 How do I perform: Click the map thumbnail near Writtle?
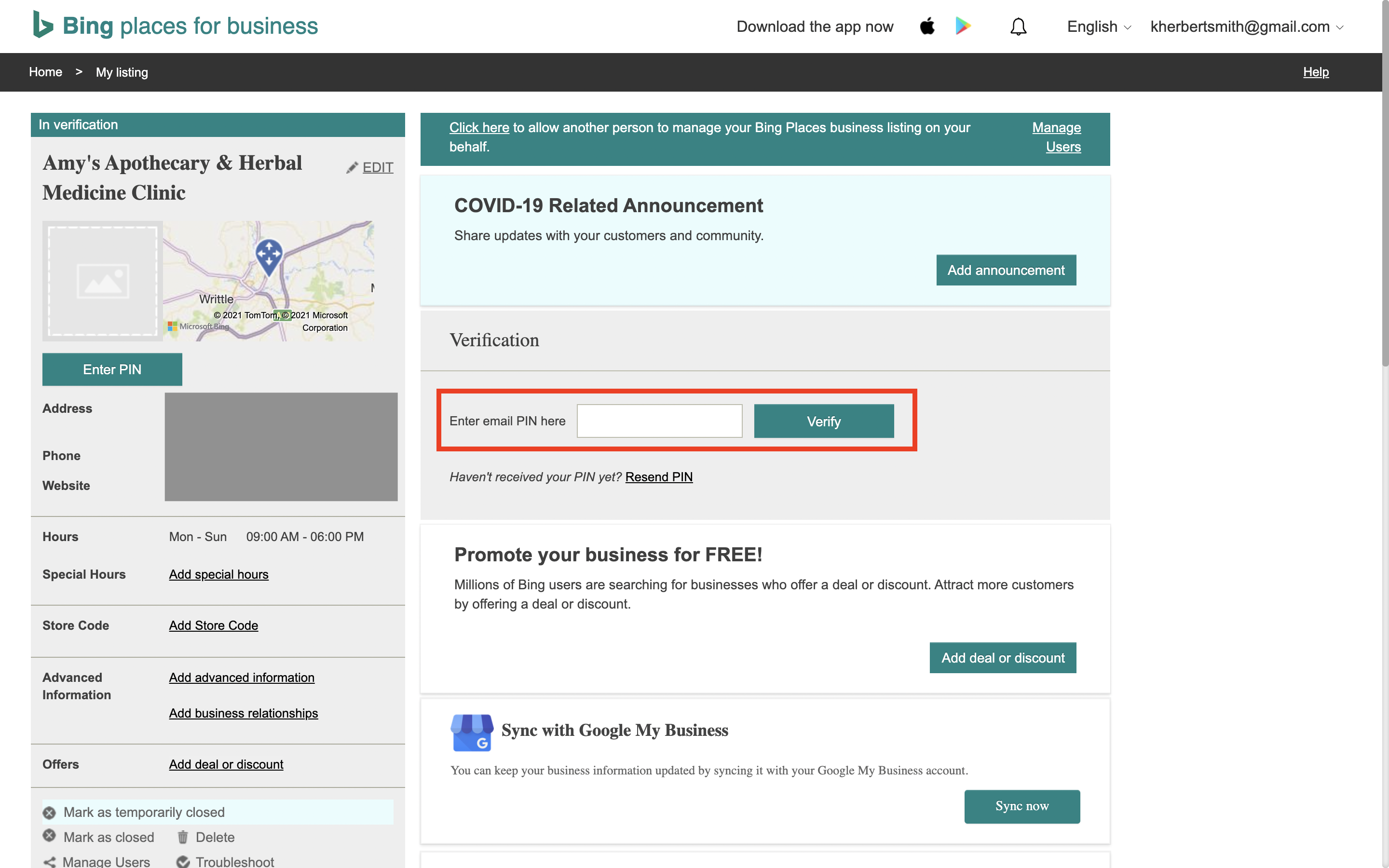(x=269, y=281)
